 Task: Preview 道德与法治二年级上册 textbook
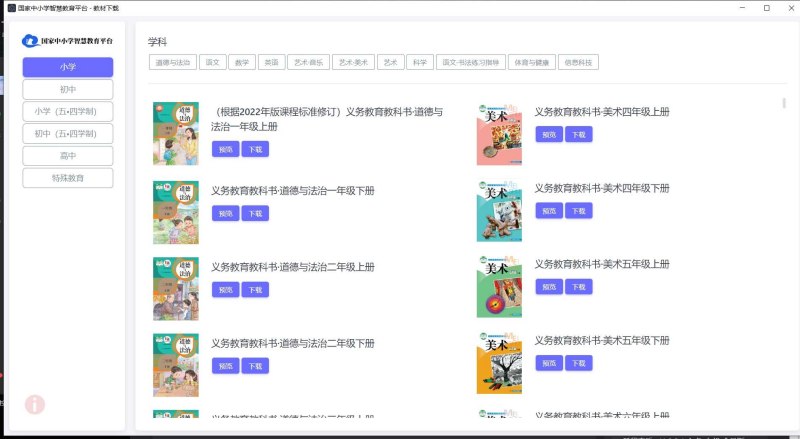click(x=226, y=289)
